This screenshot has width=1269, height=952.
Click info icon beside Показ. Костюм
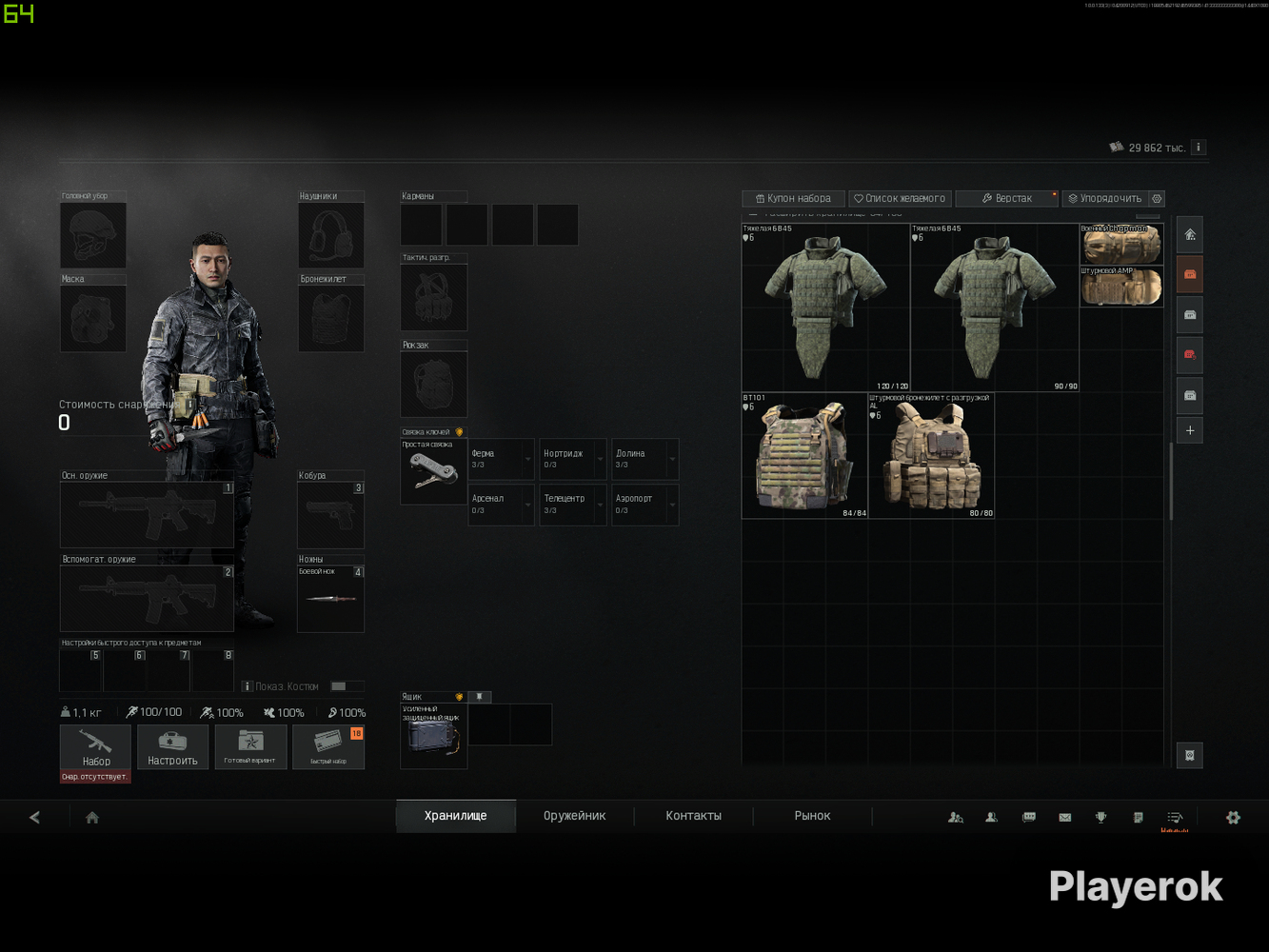[x=247, y=686]
